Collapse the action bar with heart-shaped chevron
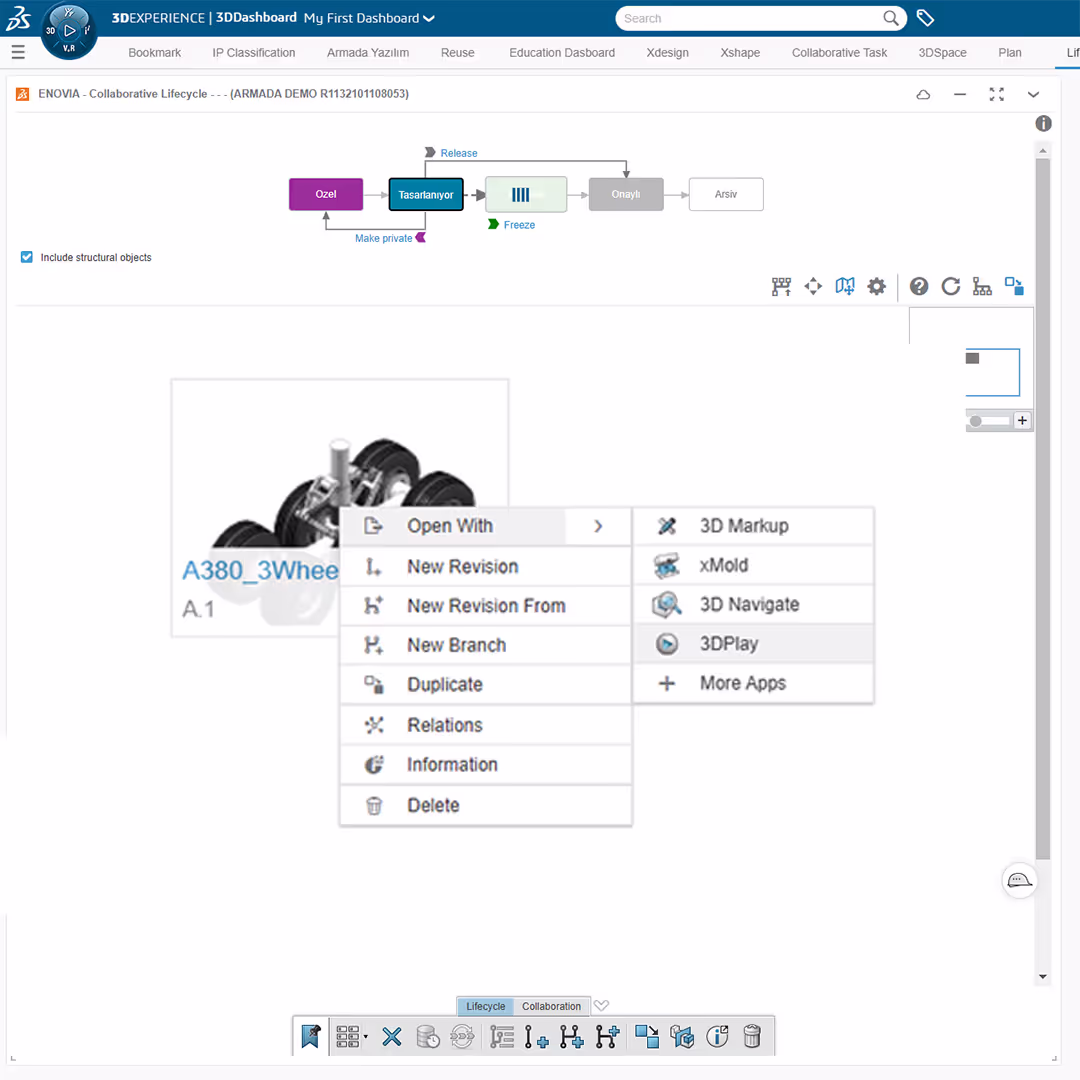The height and width of the screenshot is (1080, 1080). 601,1005
